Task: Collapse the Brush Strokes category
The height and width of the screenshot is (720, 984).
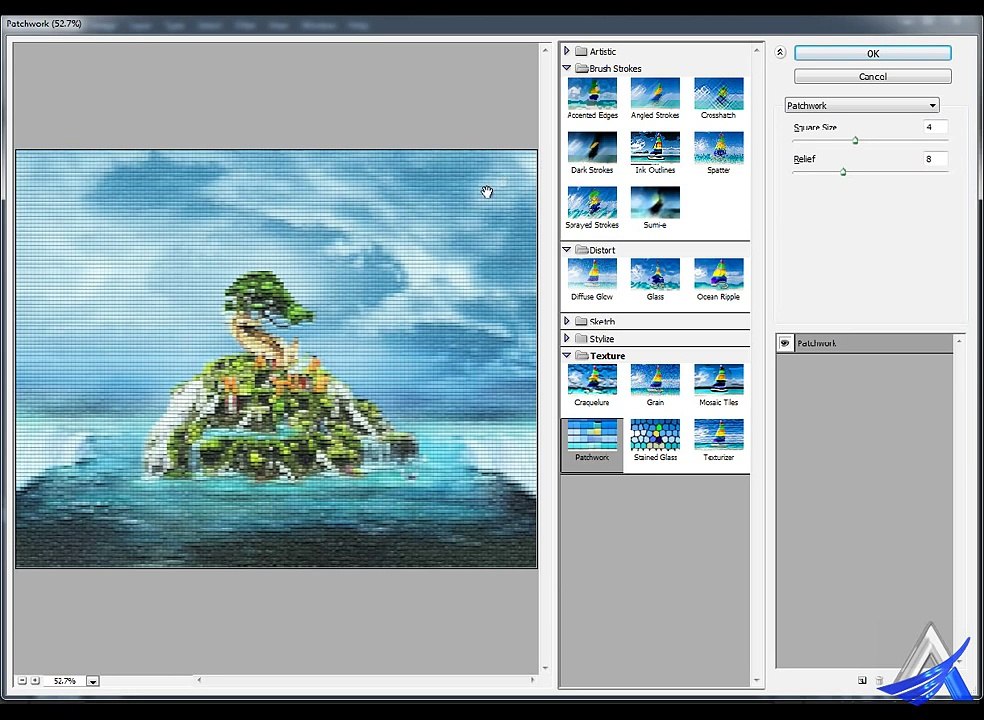Action: pyautogui.click(x=567, y=68)
